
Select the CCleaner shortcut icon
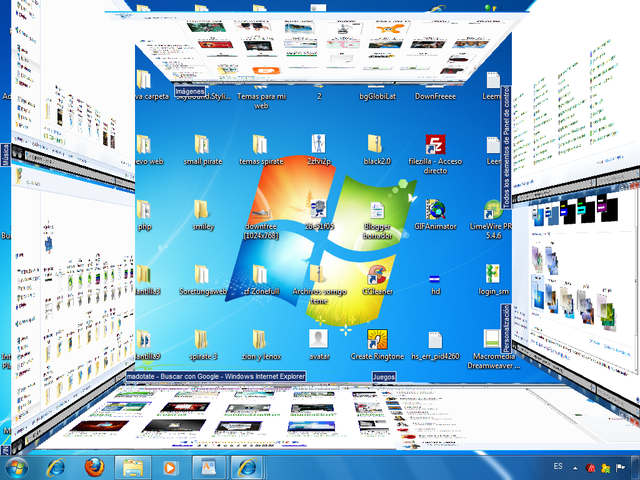377,280
